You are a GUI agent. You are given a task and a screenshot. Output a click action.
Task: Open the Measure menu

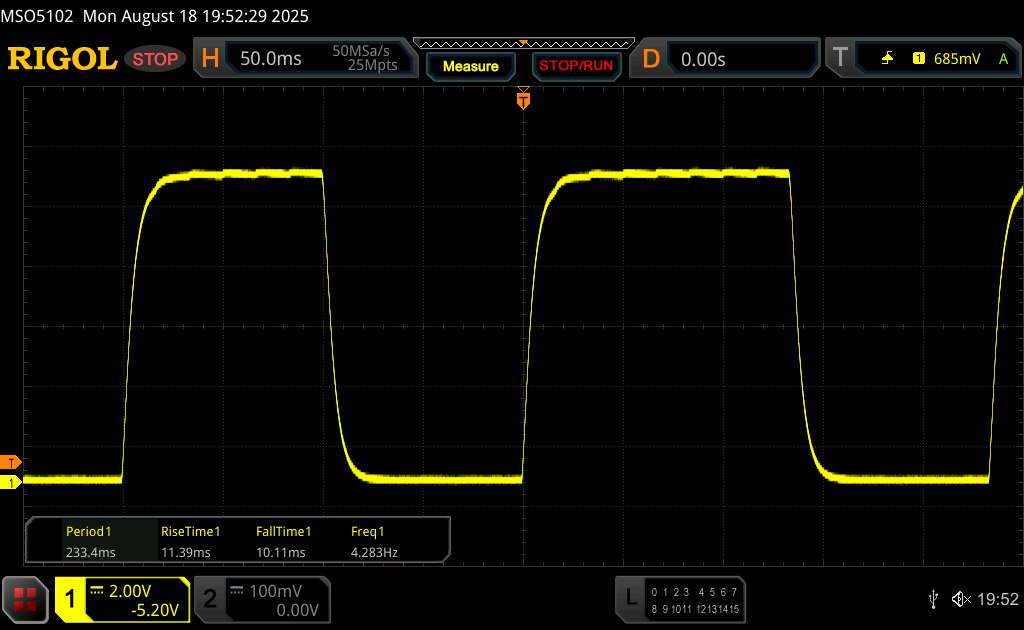(470, 66)
